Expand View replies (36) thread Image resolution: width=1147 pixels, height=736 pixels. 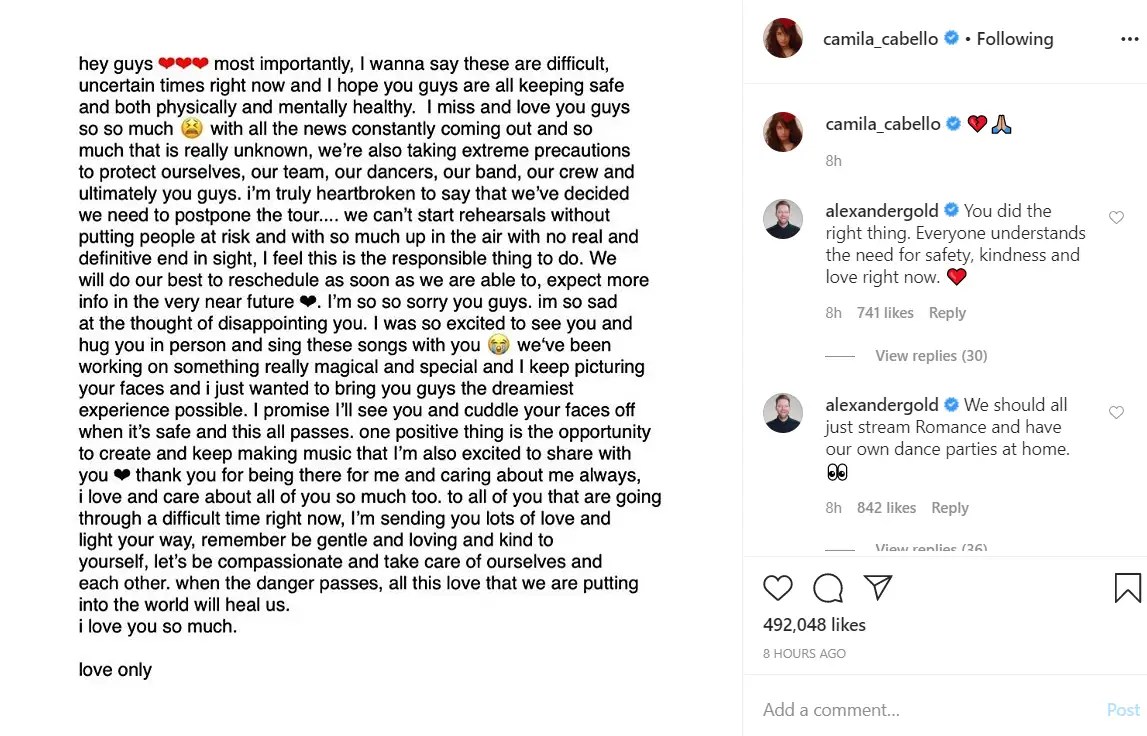(931, 547)
